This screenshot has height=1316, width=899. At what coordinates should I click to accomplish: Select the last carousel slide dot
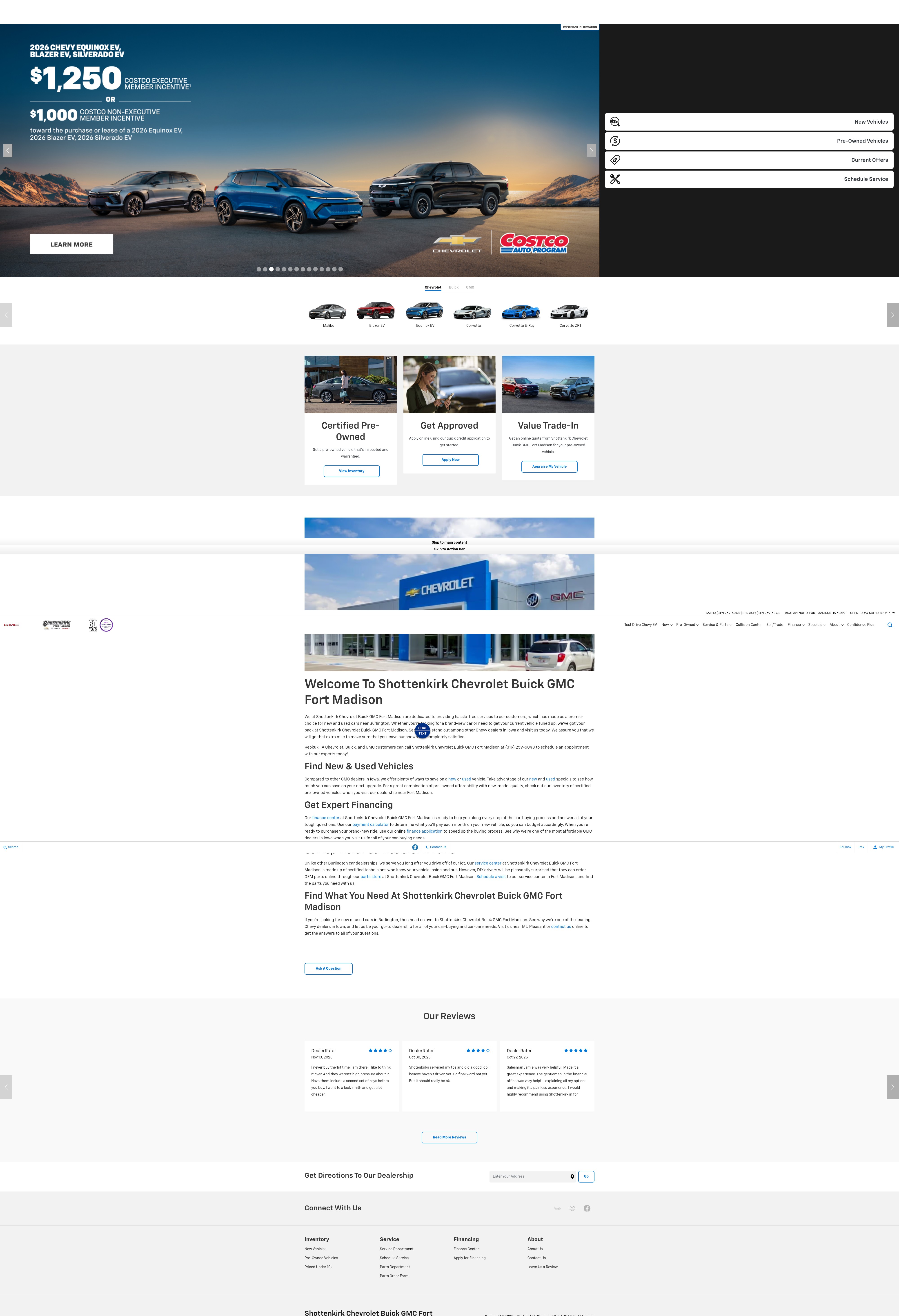[340, 269]
